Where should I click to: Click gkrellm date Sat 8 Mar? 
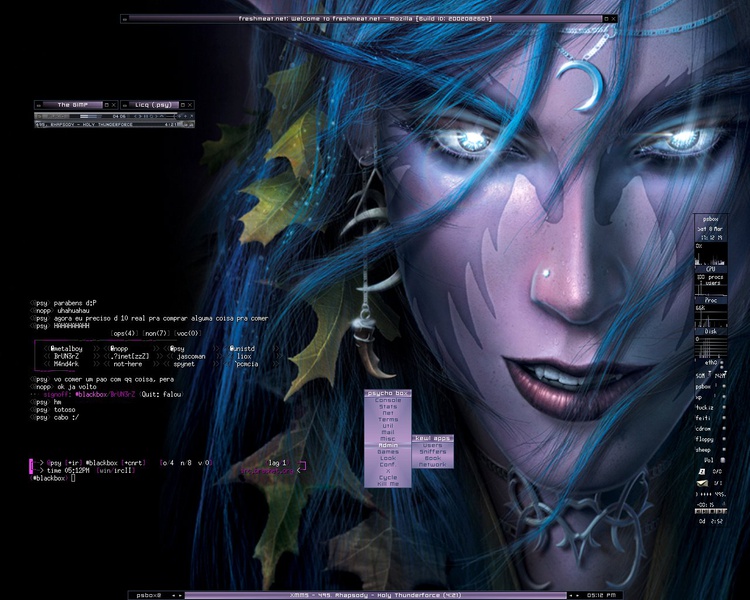[x=711, y=229]
